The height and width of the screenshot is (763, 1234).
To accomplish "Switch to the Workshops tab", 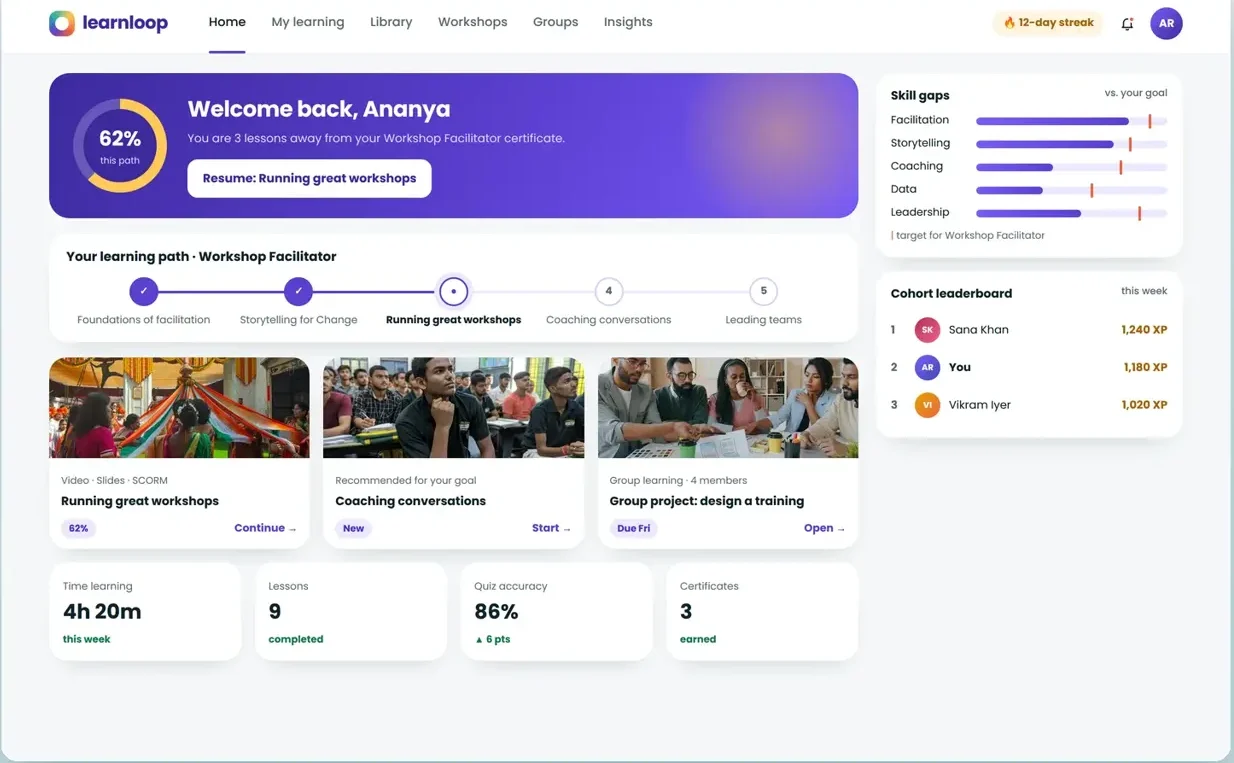I will coord(472,22).
